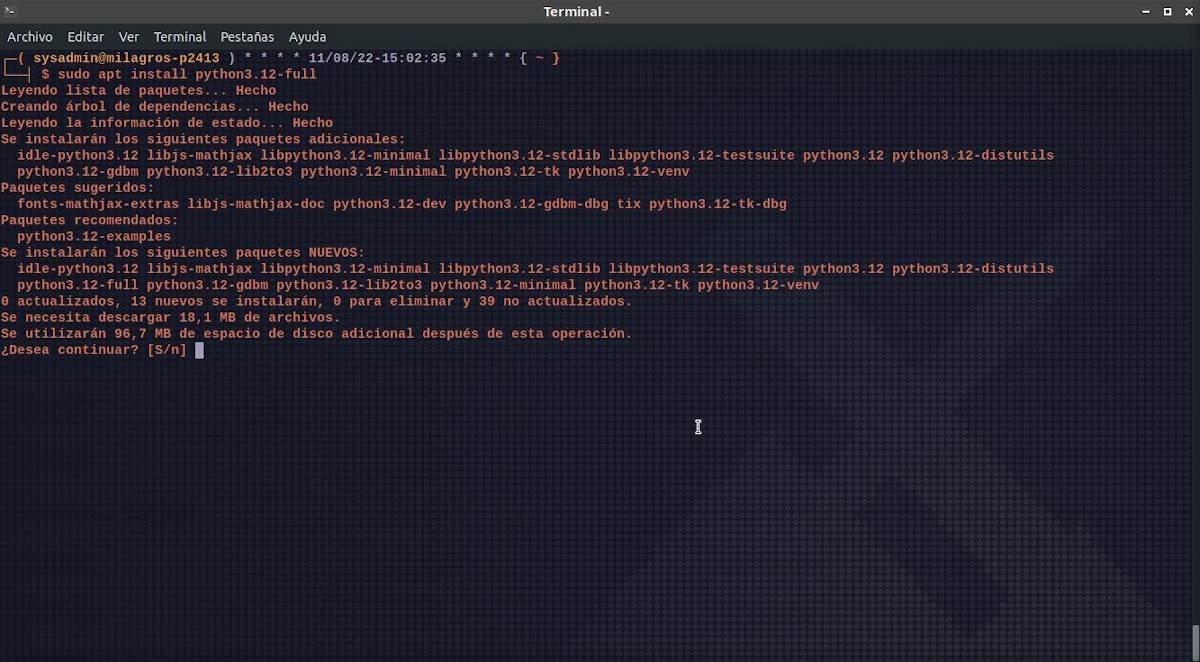Image resolution: width=1200 pixels, height=662 pixels.
Task: Click the Terminal window title text
Action: tap(576, 11)
